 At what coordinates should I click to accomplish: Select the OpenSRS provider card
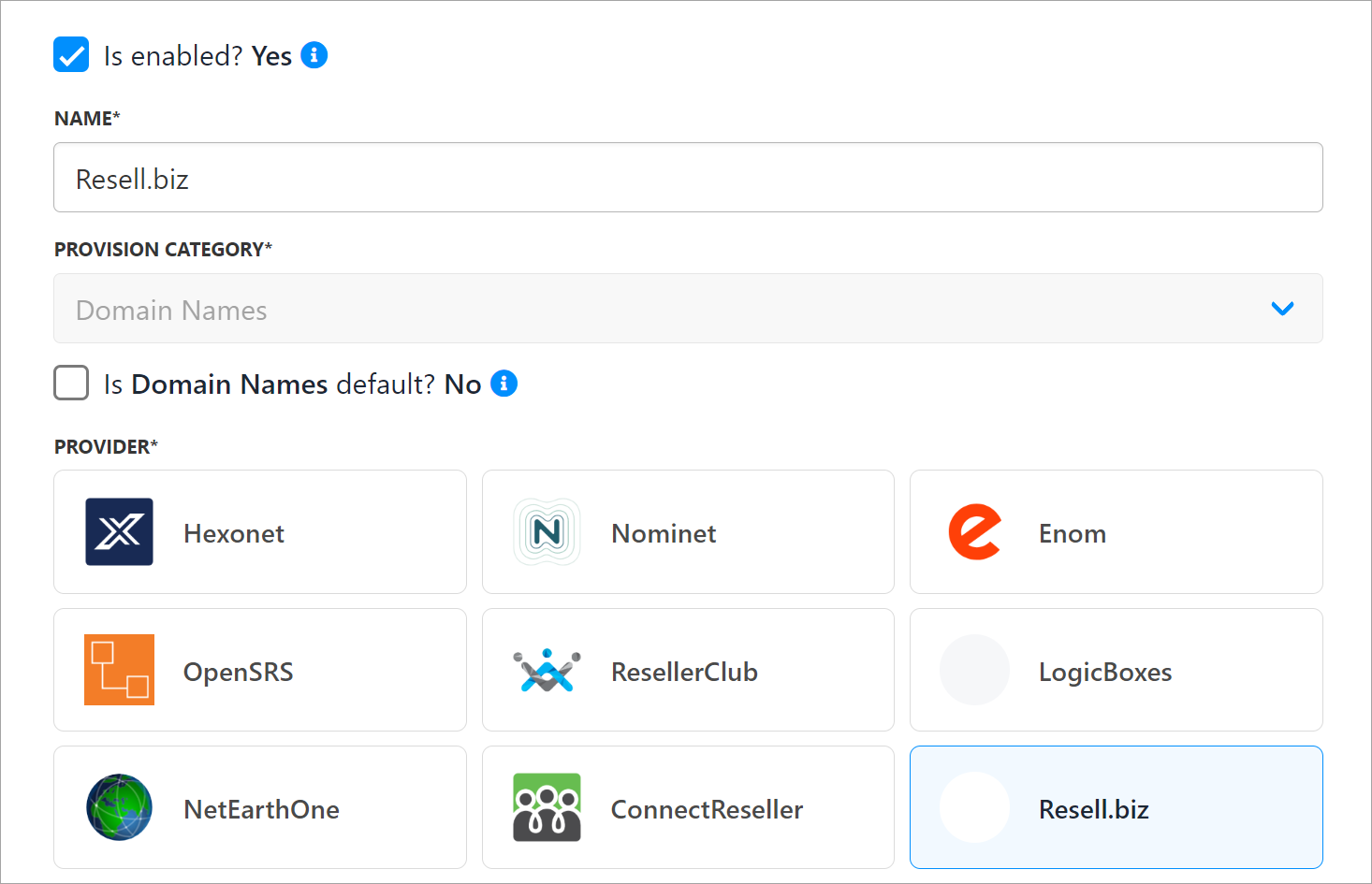pyautogui.click(x=260, y=670)
